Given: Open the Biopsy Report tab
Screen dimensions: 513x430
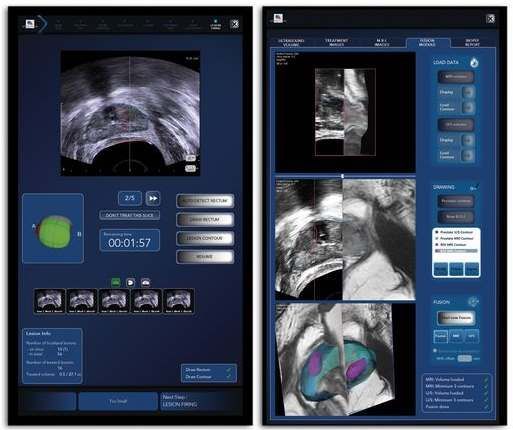Looking at the screenshot, I should tap(472, 42).
